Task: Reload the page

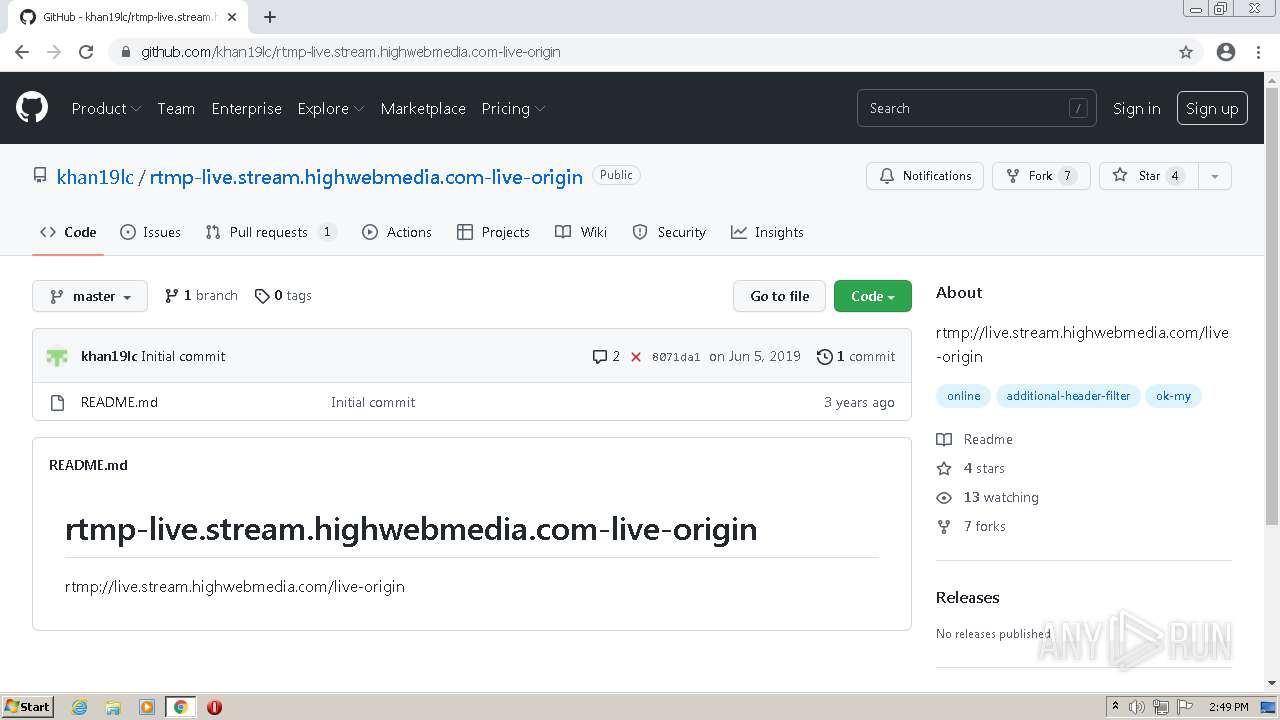Action: coord(86,52)
